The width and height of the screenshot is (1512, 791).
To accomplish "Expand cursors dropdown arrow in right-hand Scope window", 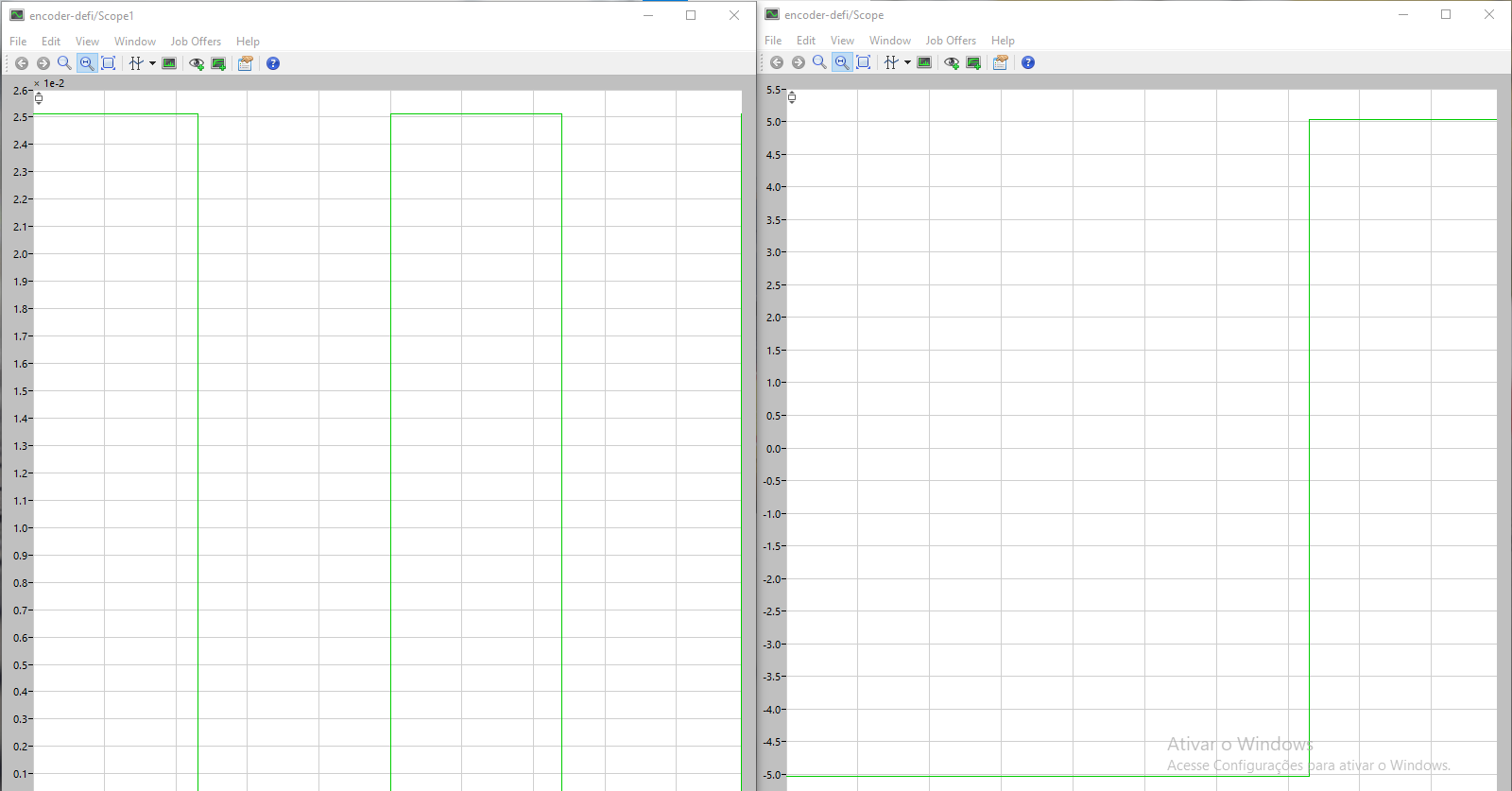I will [x=907, y=62].
